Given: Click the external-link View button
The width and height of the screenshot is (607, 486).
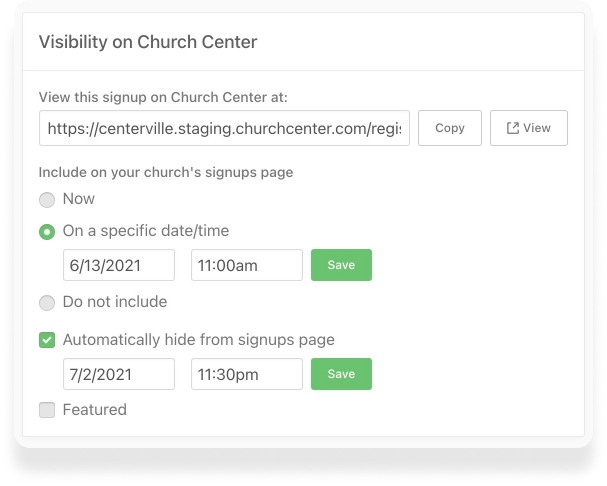Looking at the screenshot, I should [529, 128].
